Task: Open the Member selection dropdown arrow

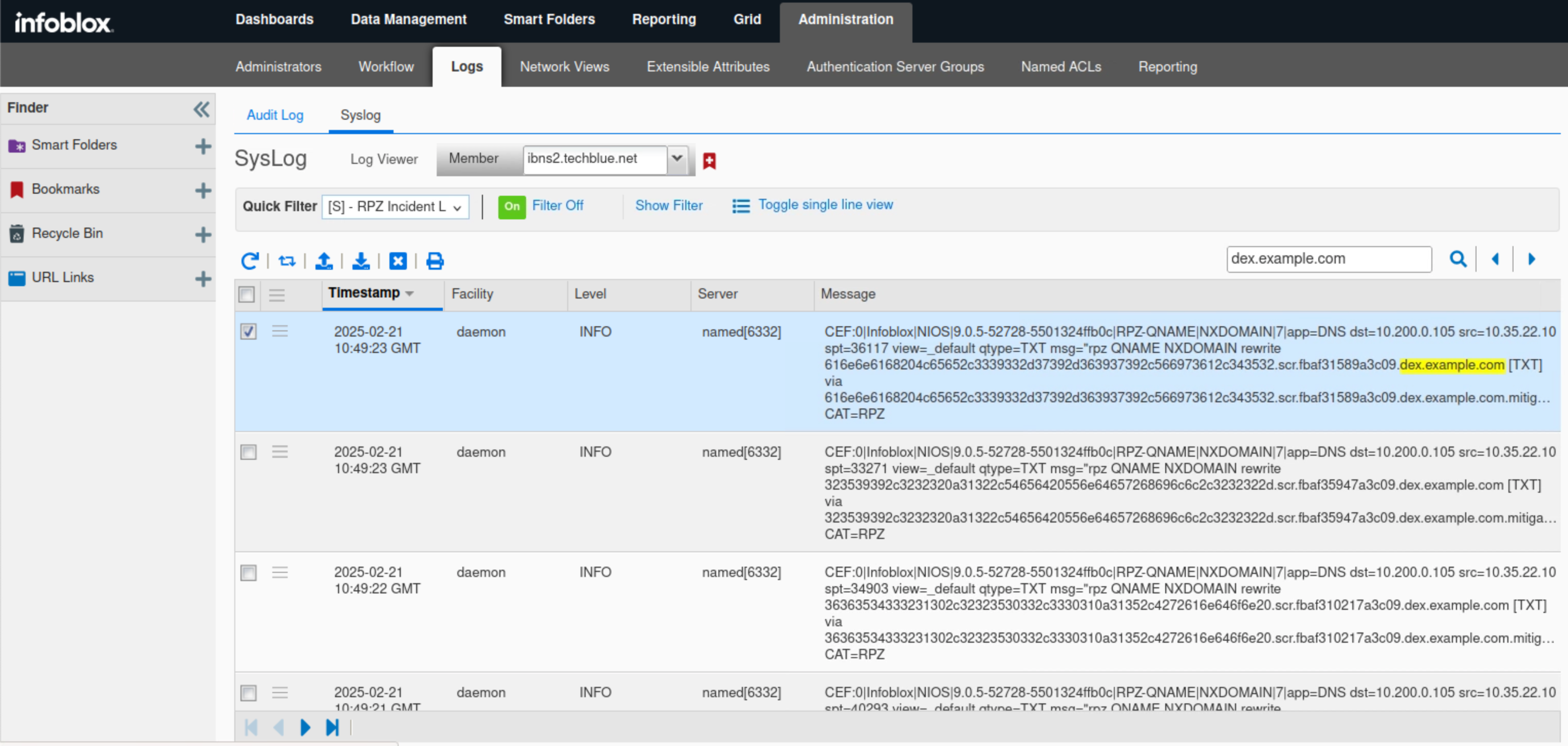Action: pos(677,159)
